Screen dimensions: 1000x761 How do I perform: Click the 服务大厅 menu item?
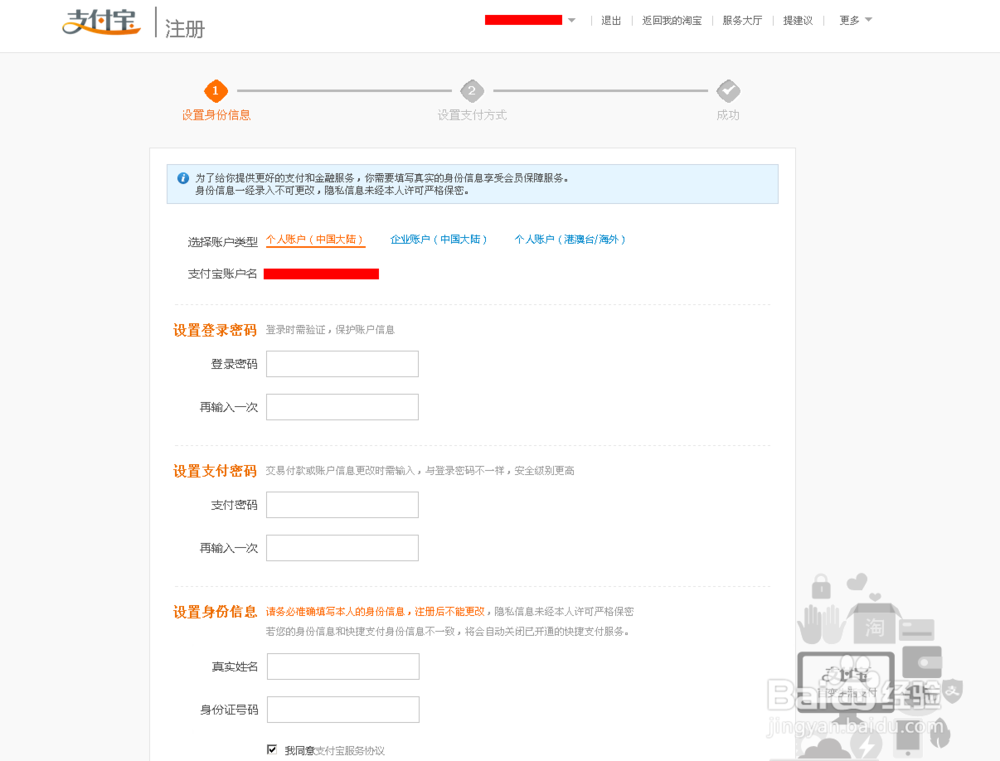[742, 20]
